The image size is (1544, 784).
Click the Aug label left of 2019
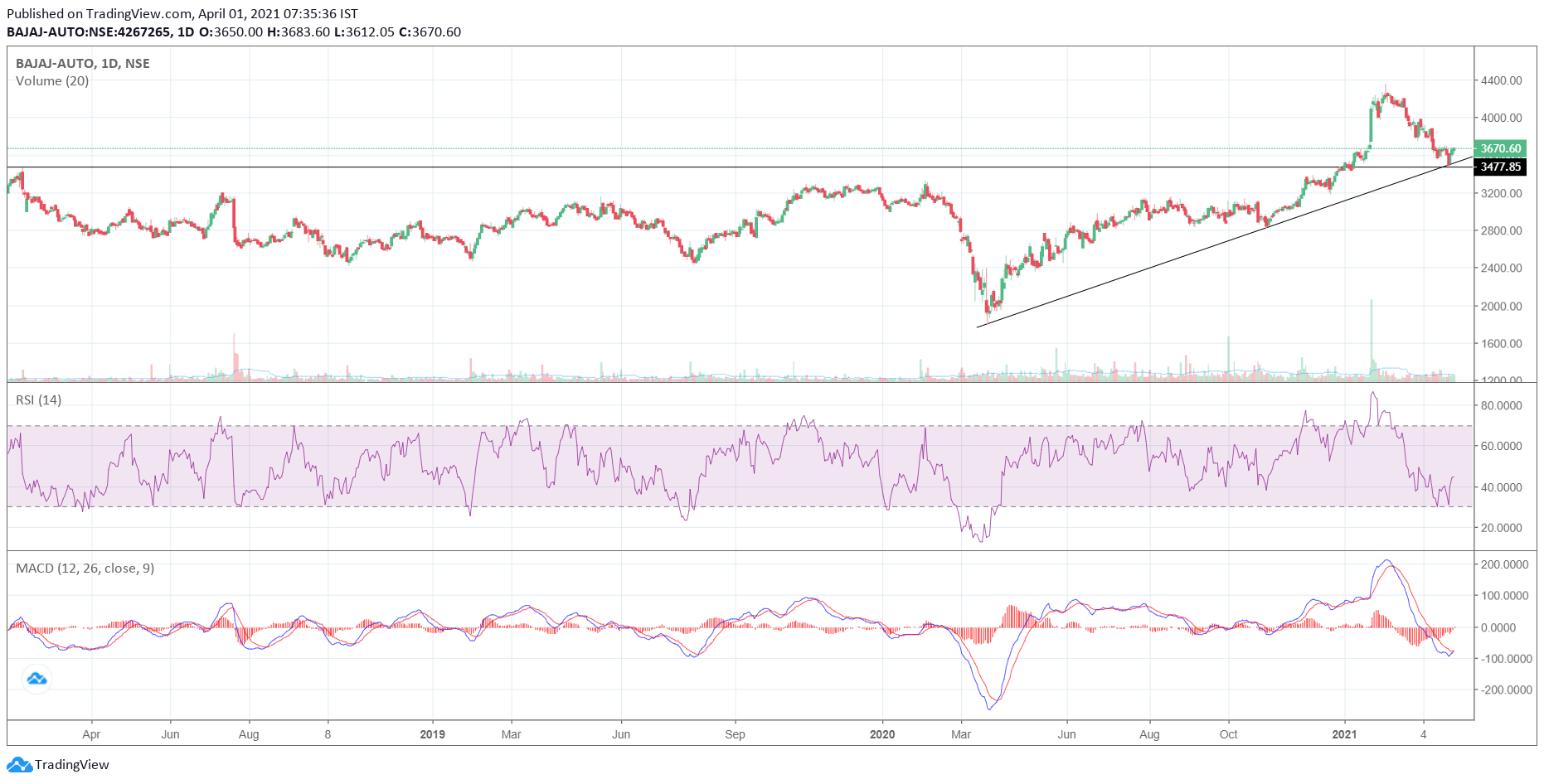(x=249, y=734)
